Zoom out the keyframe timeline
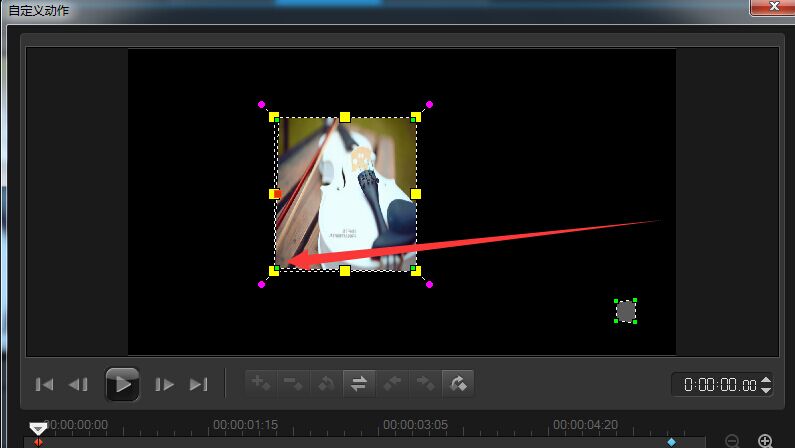The width and height of the screenshot is (795, 448). (732, 441)
